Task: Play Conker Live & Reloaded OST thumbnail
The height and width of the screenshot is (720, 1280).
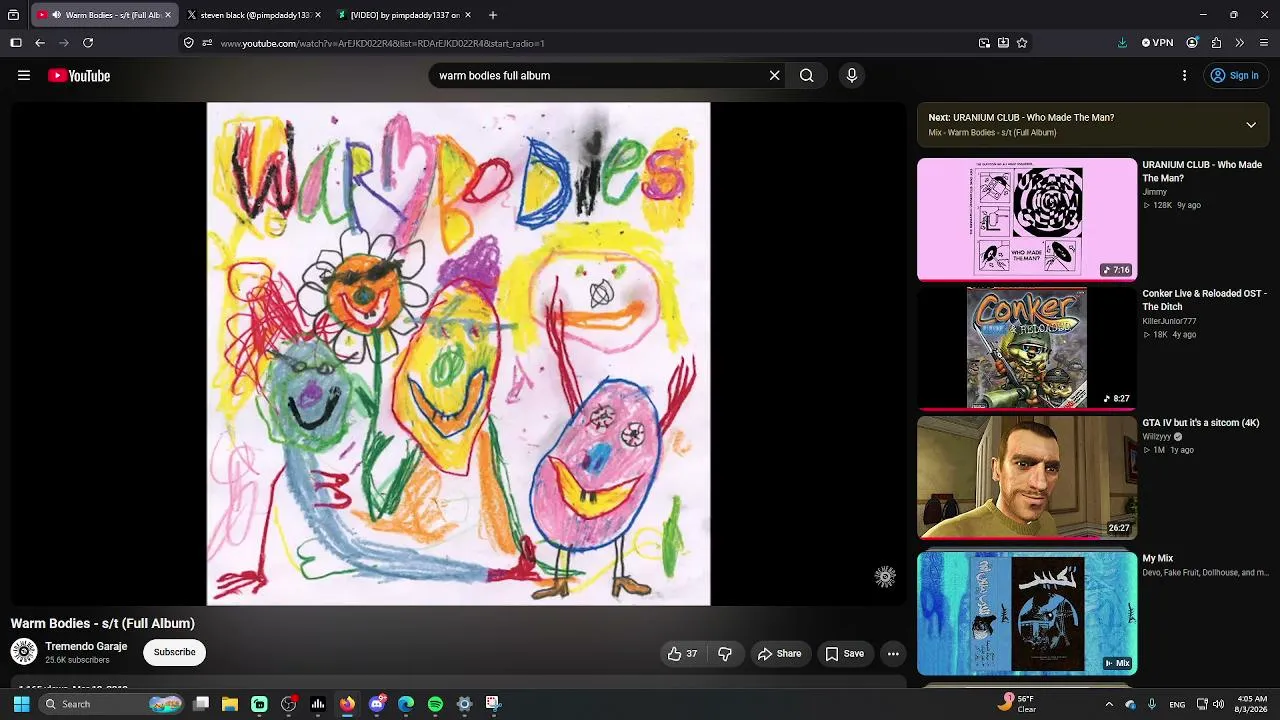Action: point(1027,348)
